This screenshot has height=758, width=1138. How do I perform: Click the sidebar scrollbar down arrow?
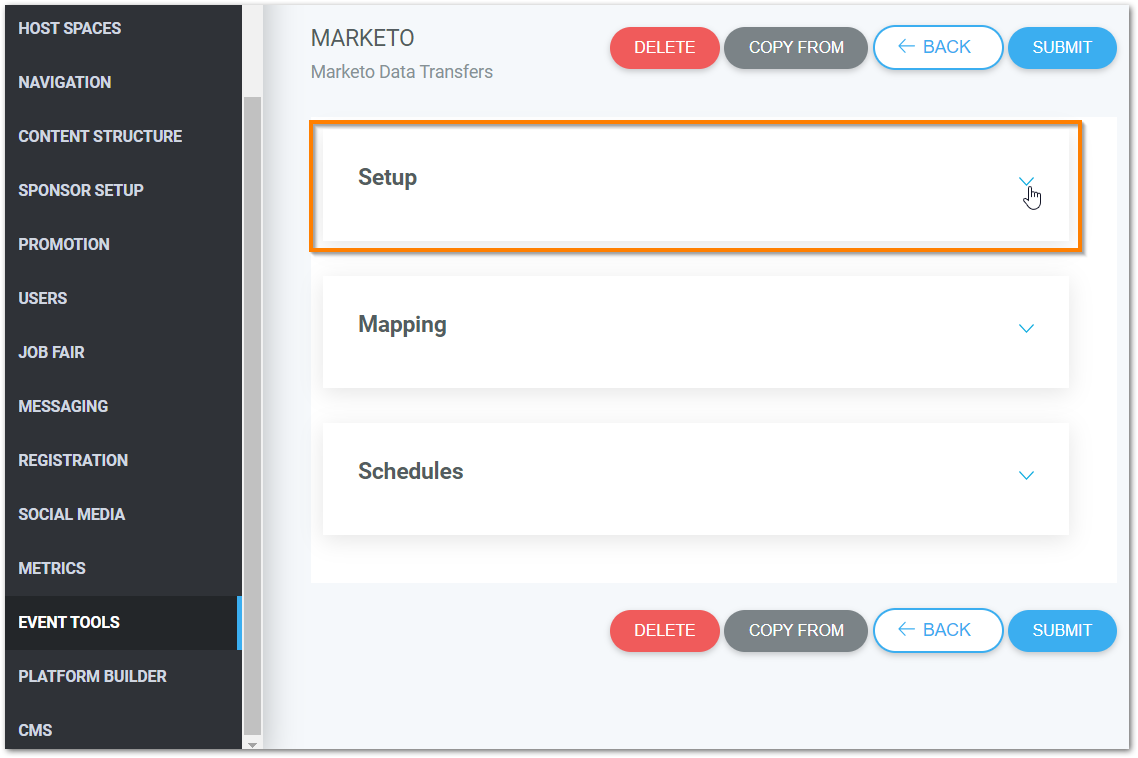(x=252, y=744)
